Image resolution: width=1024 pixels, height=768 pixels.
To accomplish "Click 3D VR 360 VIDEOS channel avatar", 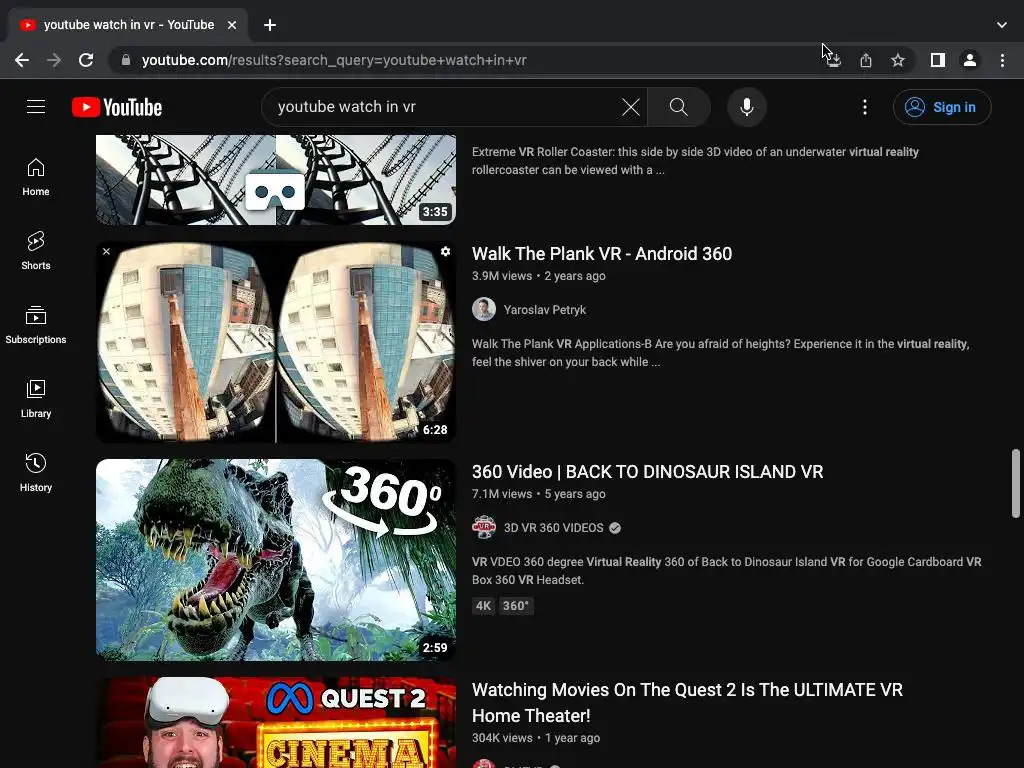I will 484,527.
